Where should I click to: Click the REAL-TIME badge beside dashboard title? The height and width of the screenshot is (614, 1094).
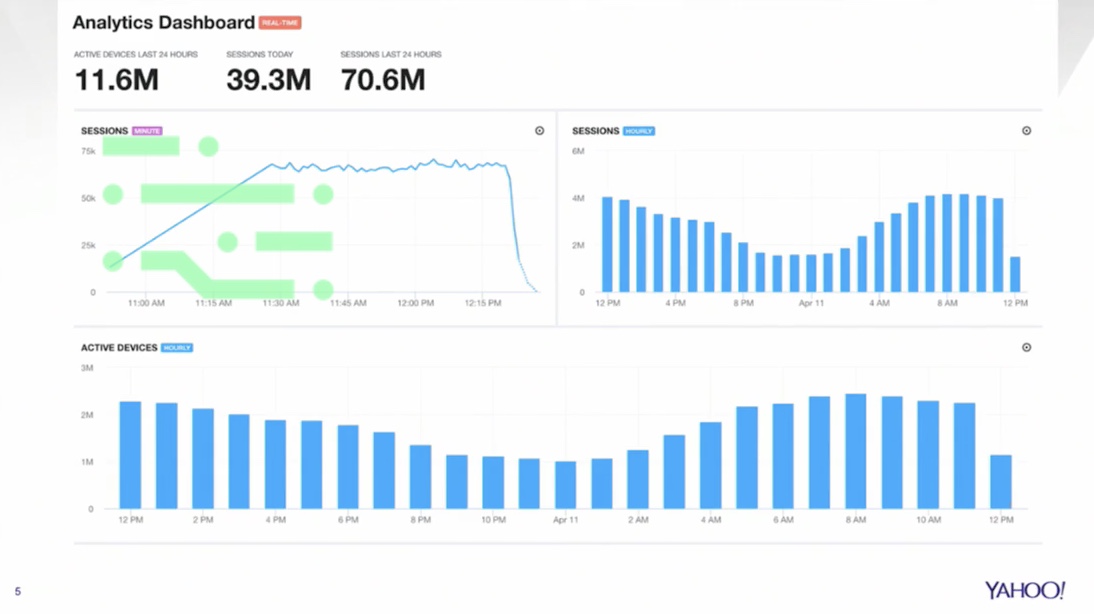[x=280, y=22]
